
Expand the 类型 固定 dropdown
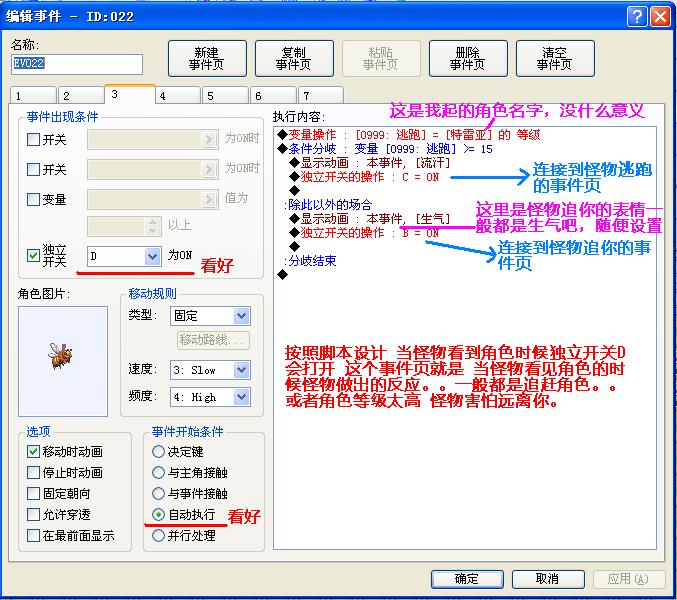click(x=242, y=316)
